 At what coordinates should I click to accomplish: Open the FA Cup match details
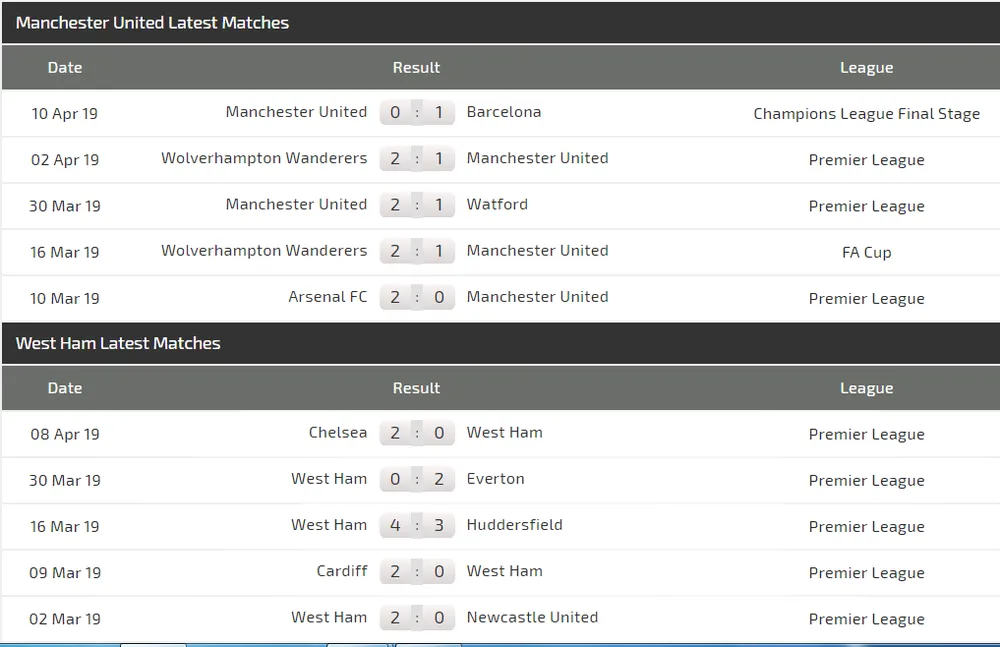click(866, 252)
